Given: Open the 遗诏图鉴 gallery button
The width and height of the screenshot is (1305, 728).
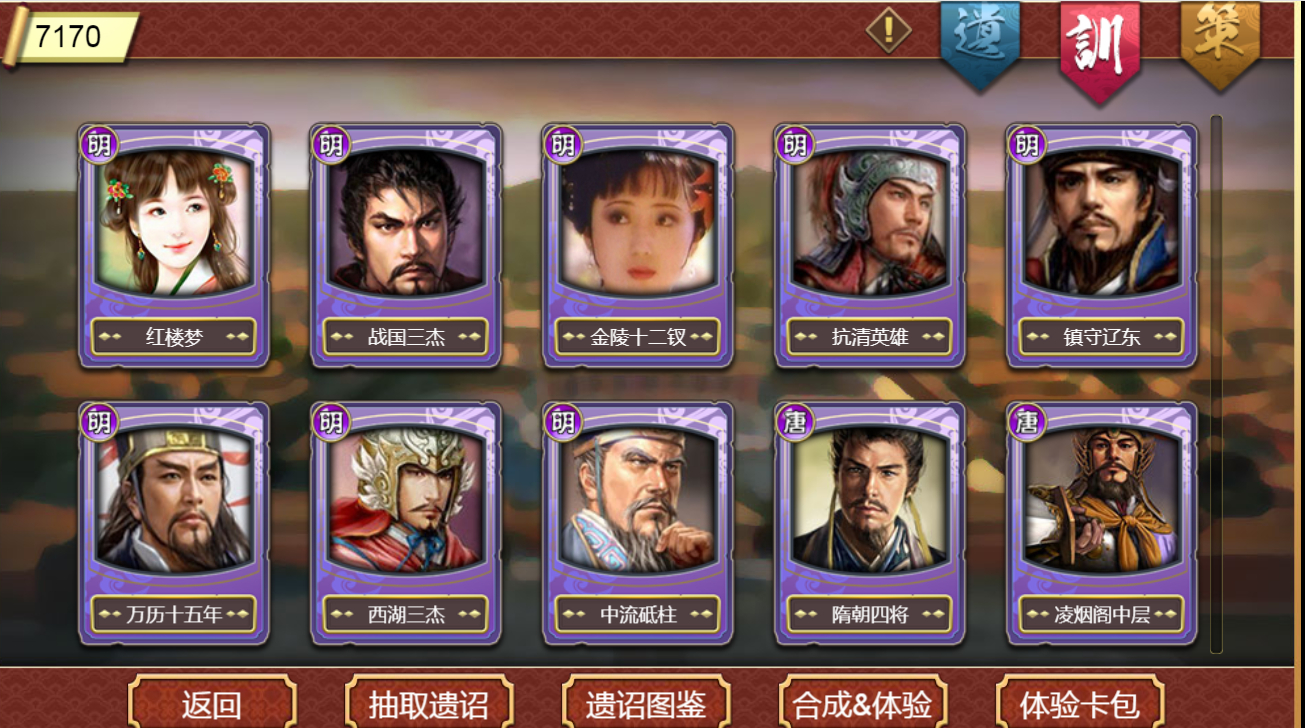Looking at the screenshot, I should pos(646,702).
